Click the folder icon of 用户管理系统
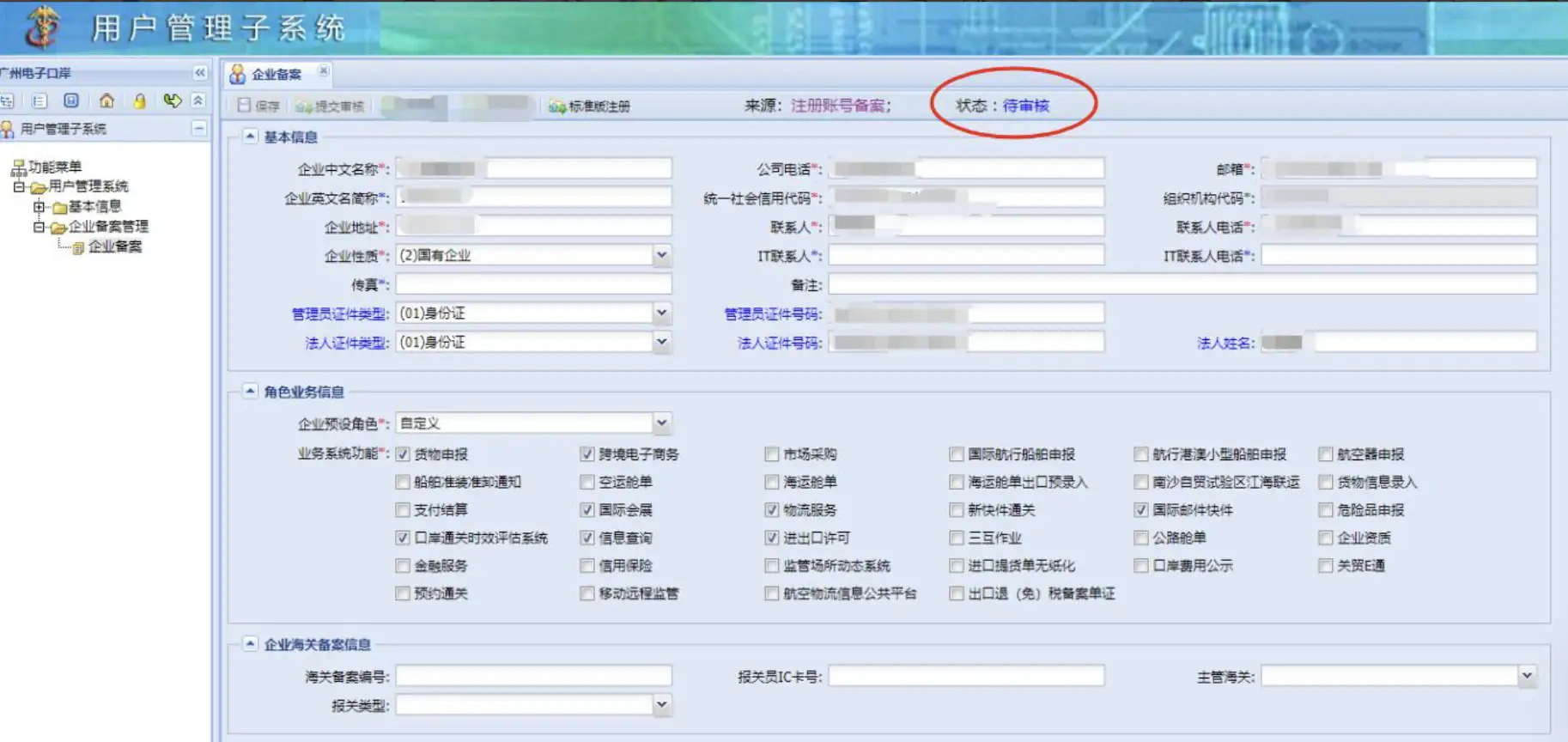Image resolution: width=1568 pixels, height=742 pixels. pos(39,187)
